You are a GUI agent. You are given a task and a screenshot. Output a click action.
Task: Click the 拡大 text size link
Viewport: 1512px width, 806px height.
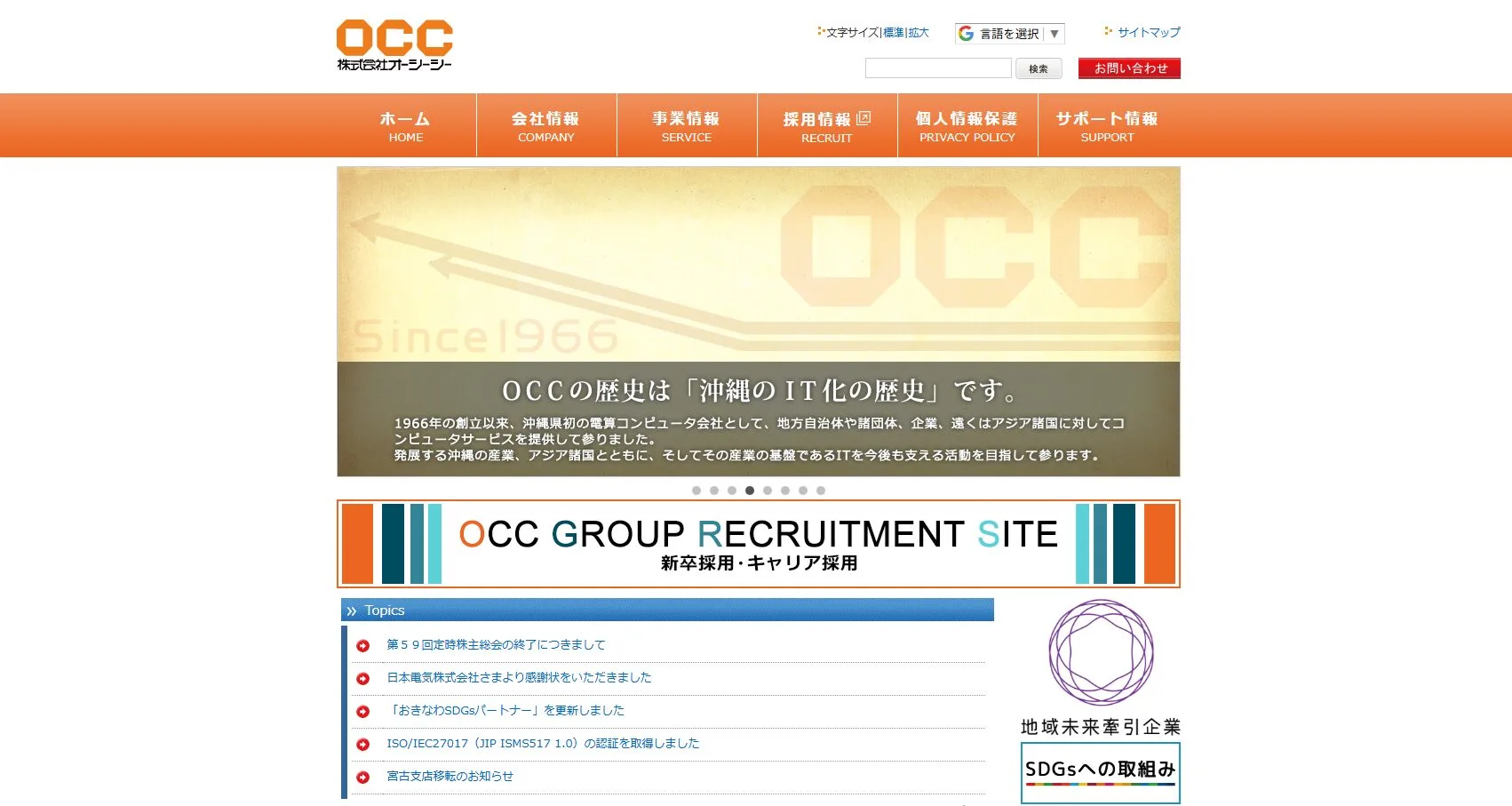click(917, 32)
